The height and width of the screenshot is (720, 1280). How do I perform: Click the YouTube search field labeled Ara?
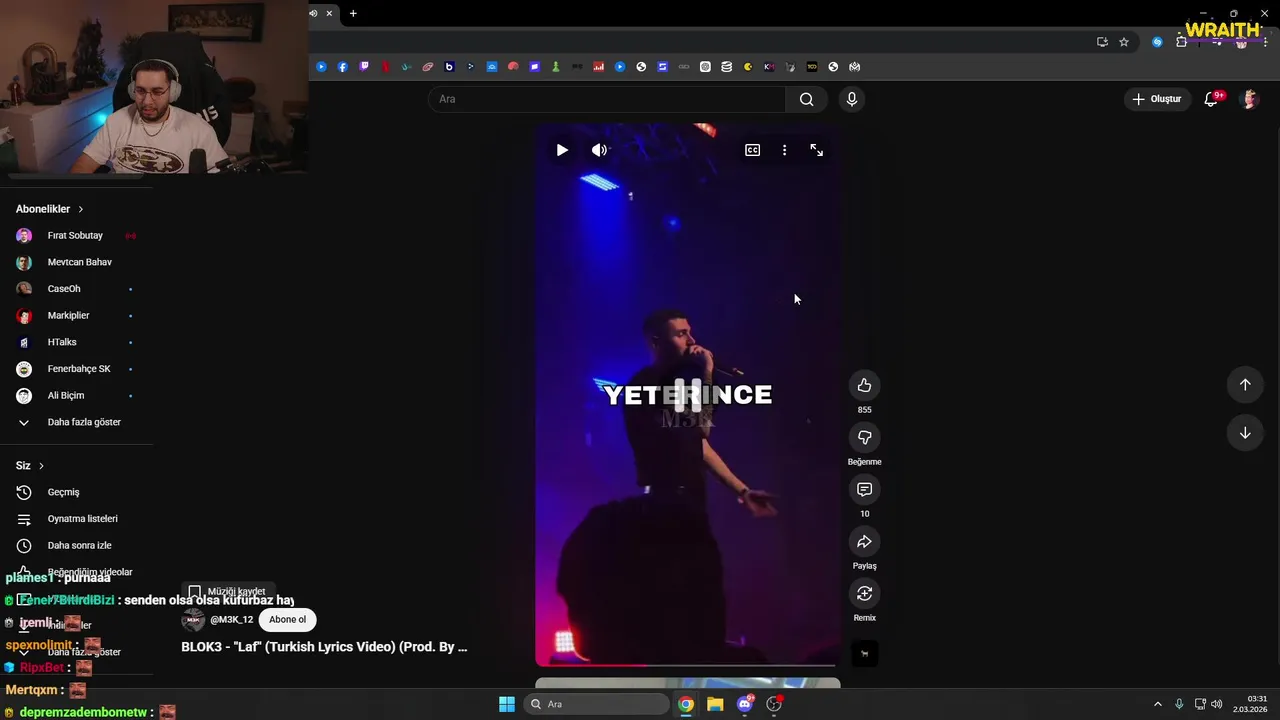[x=607, y=99]
